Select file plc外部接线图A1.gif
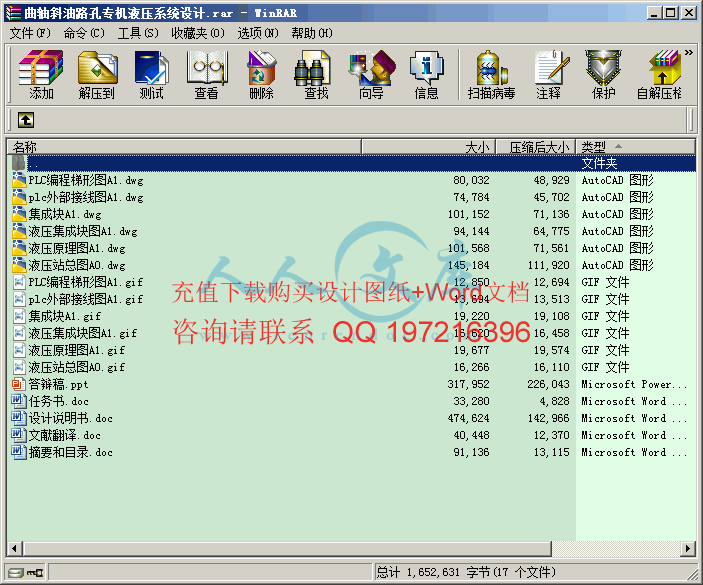Screen dimensions: 703x585 [352, 299]
